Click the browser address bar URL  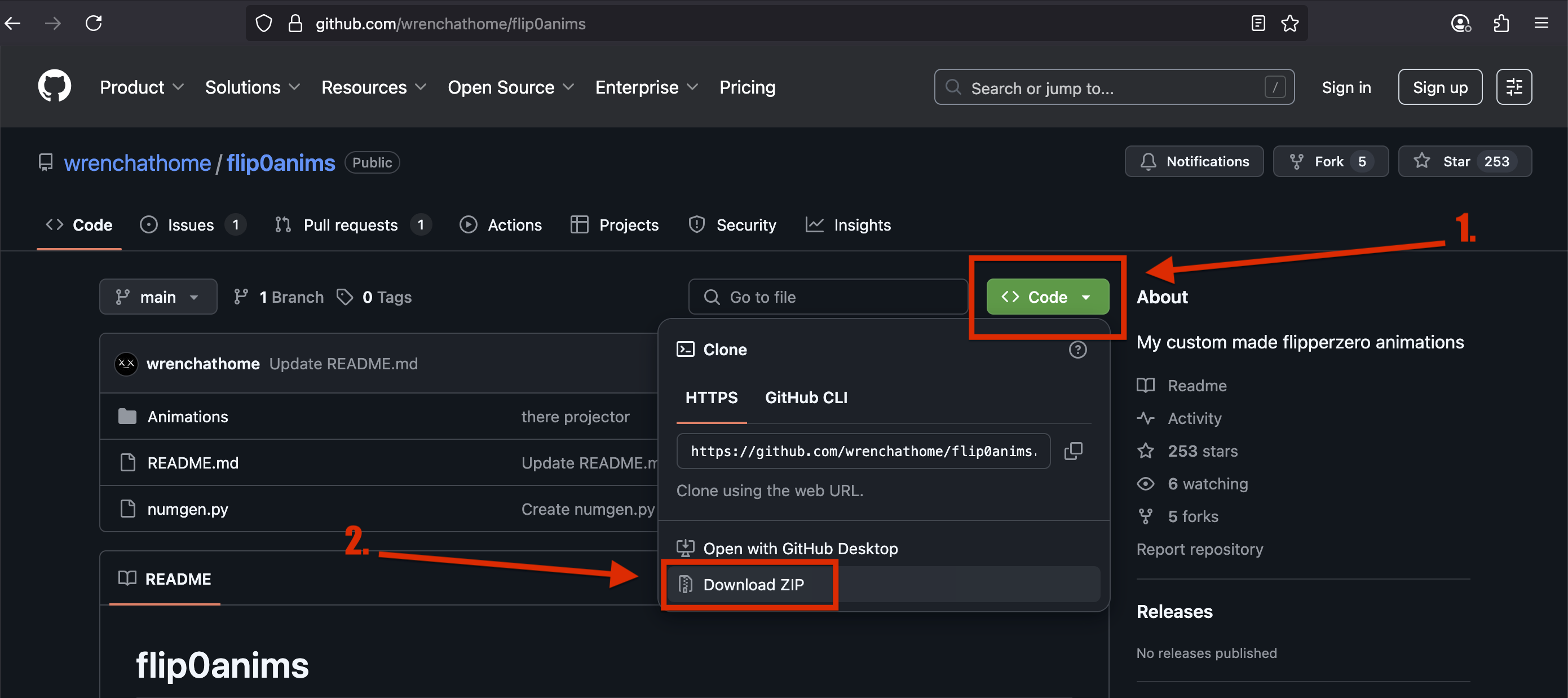pyautogui.click(x=450, y=24)
